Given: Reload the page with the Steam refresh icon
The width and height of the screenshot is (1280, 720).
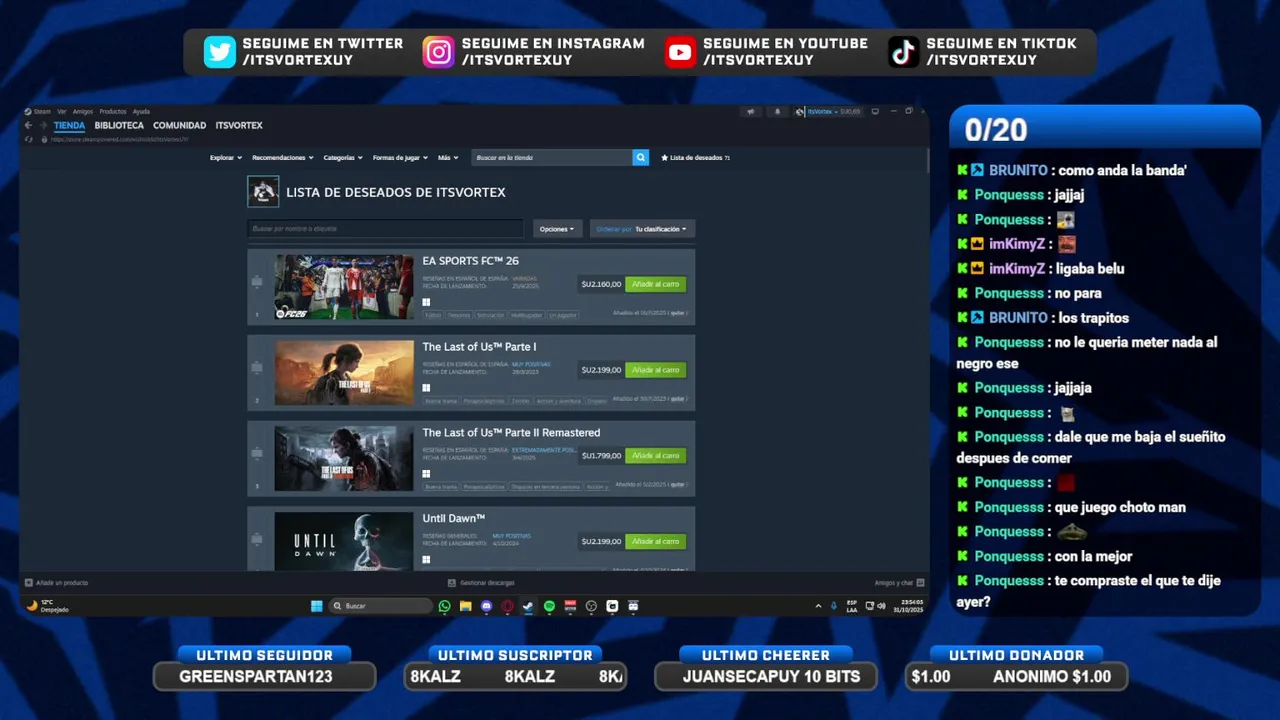Looking at the screenshot, I should [29, 139].
